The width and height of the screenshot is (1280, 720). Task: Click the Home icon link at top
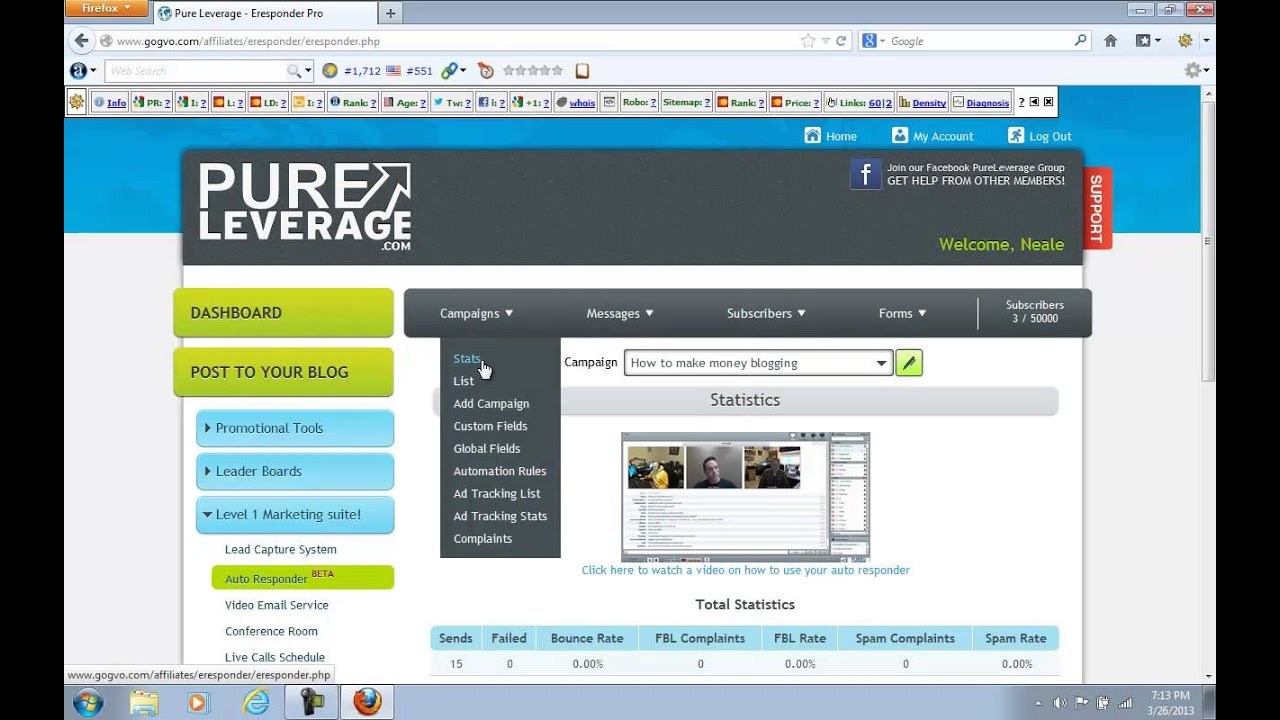point(830,136)
